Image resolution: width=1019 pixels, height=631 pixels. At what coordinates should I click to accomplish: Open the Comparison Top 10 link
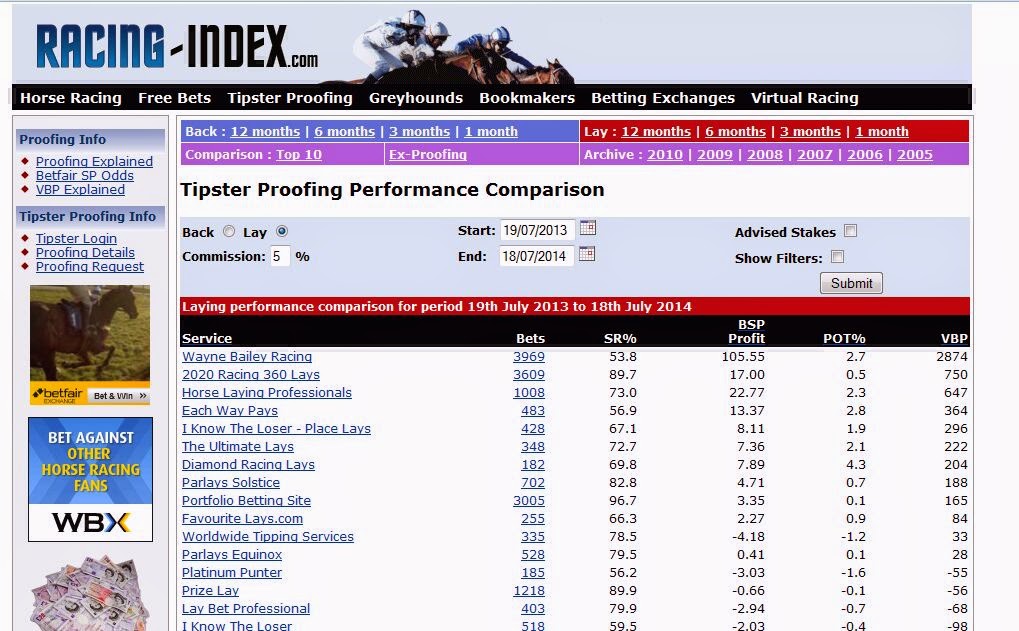[x=299, y=155]
